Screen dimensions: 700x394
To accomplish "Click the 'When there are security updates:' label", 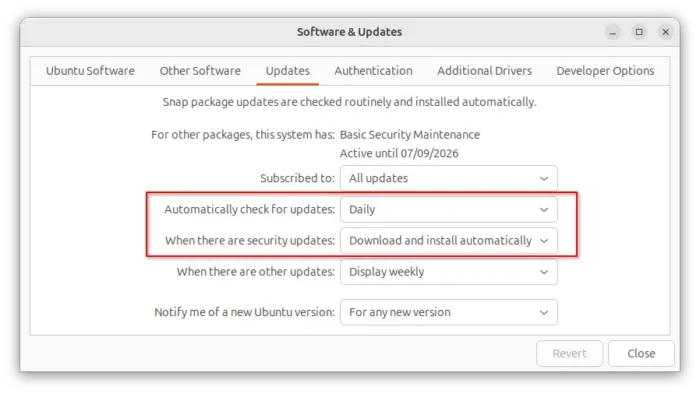I will click(250, 241).
